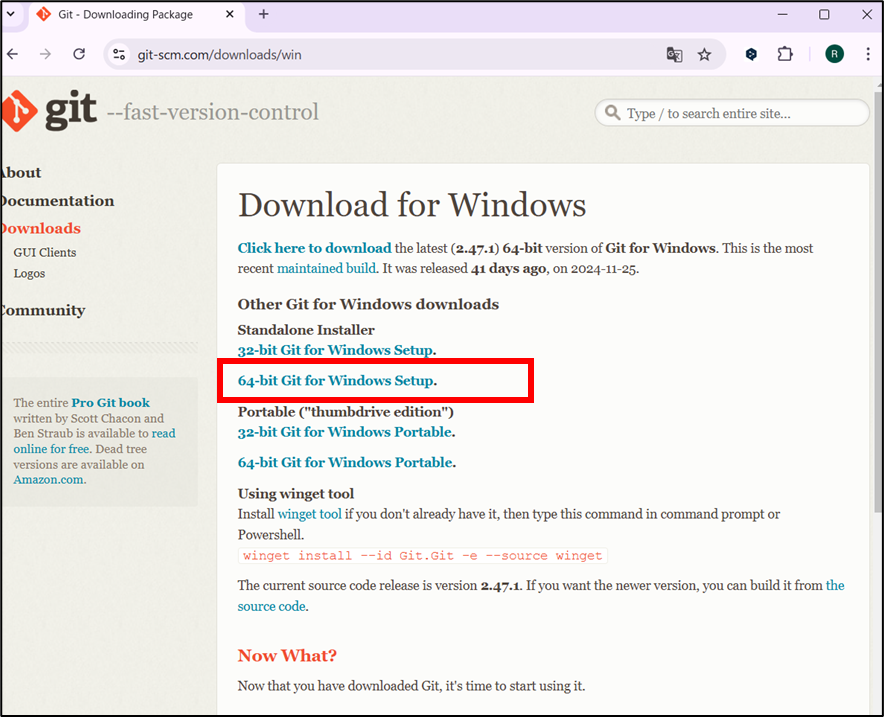Download 64-bit Git for Windows Setup
Viewport: 884px width, 717px height.
pos(335,380)
